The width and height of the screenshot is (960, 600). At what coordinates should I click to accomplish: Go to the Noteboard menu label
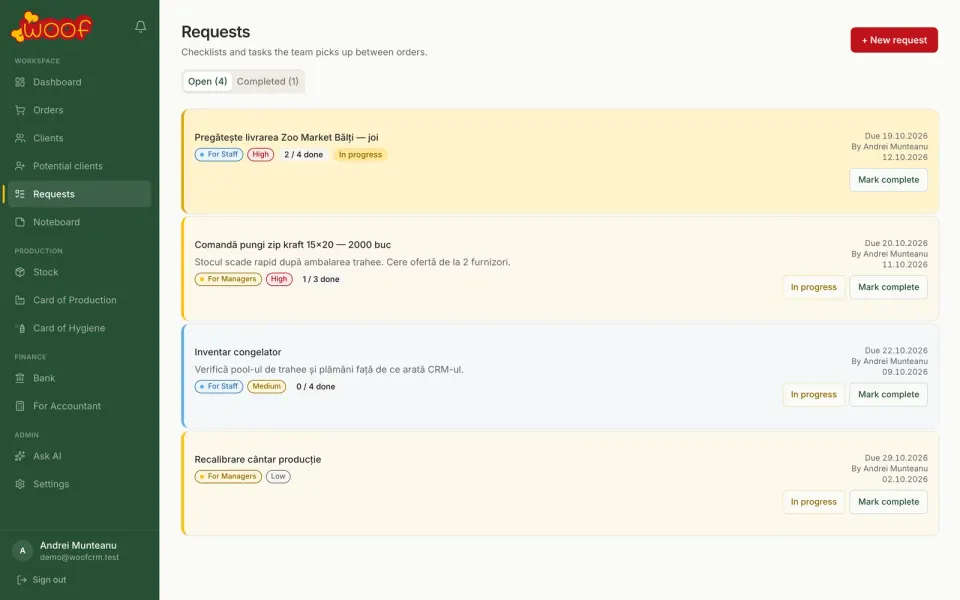coord(56,222)
